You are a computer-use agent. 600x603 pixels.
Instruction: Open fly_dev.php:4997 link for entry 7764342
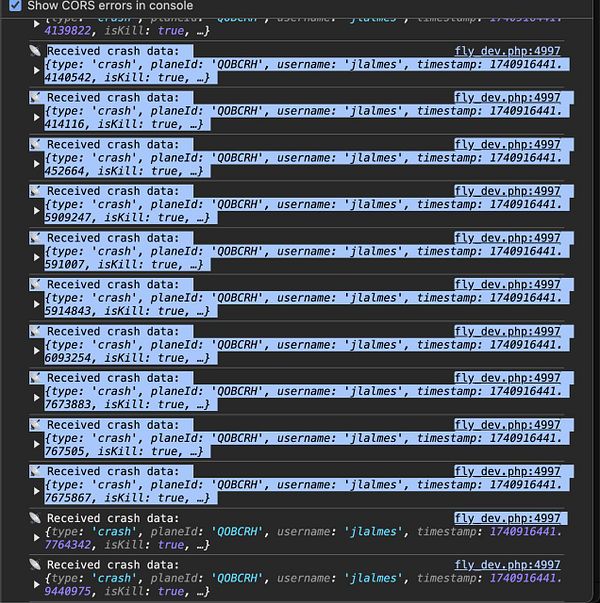(507, 518)
